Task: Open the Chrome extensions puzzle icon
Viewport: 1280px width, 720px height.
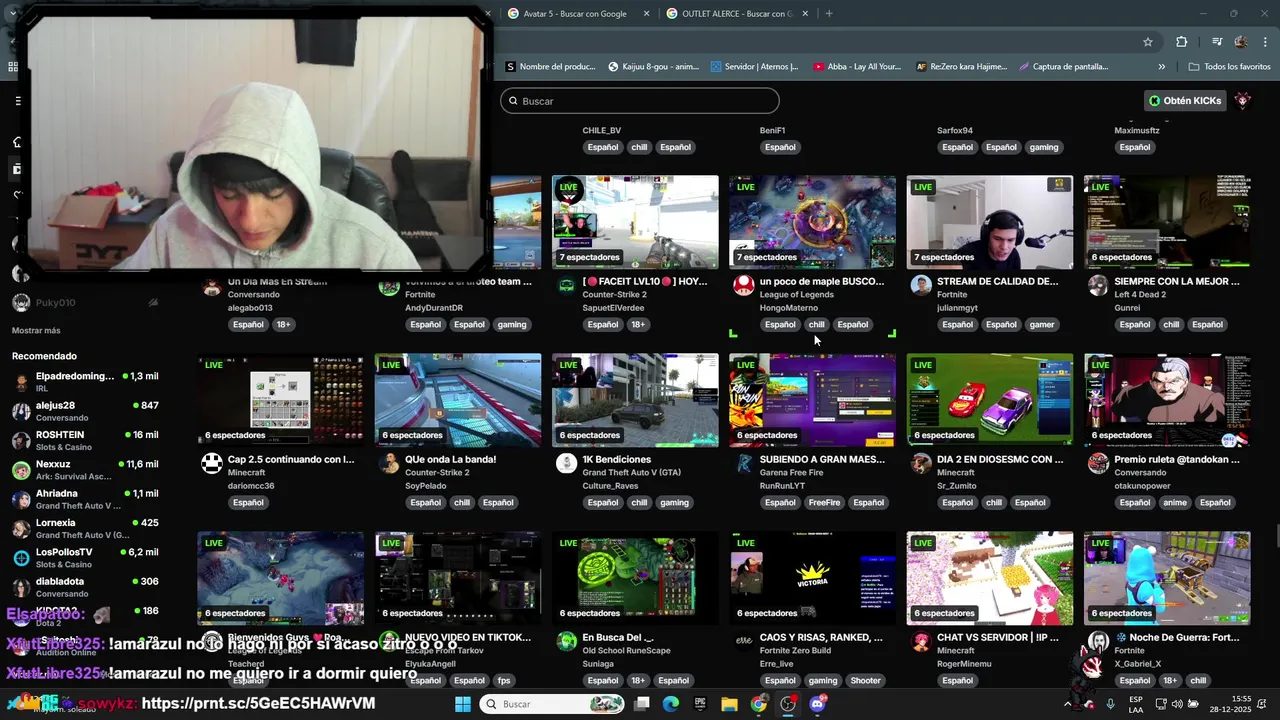Action: pyautogui.click(x=1182, y=42)
